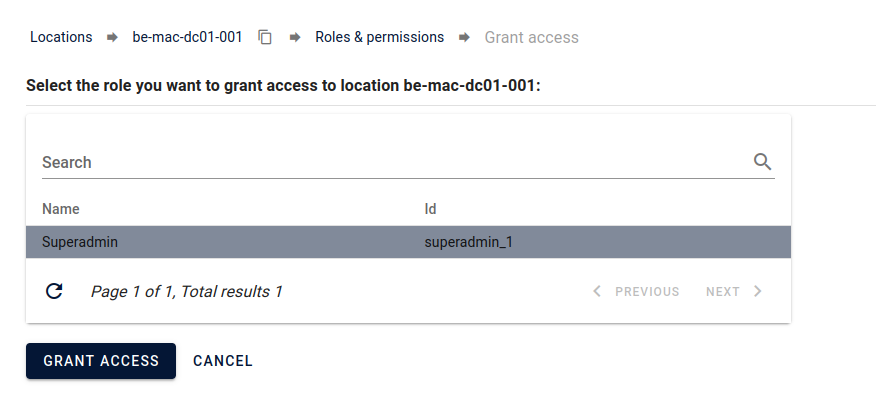
Task: Refresh the roles list
Action: (54, 291)
